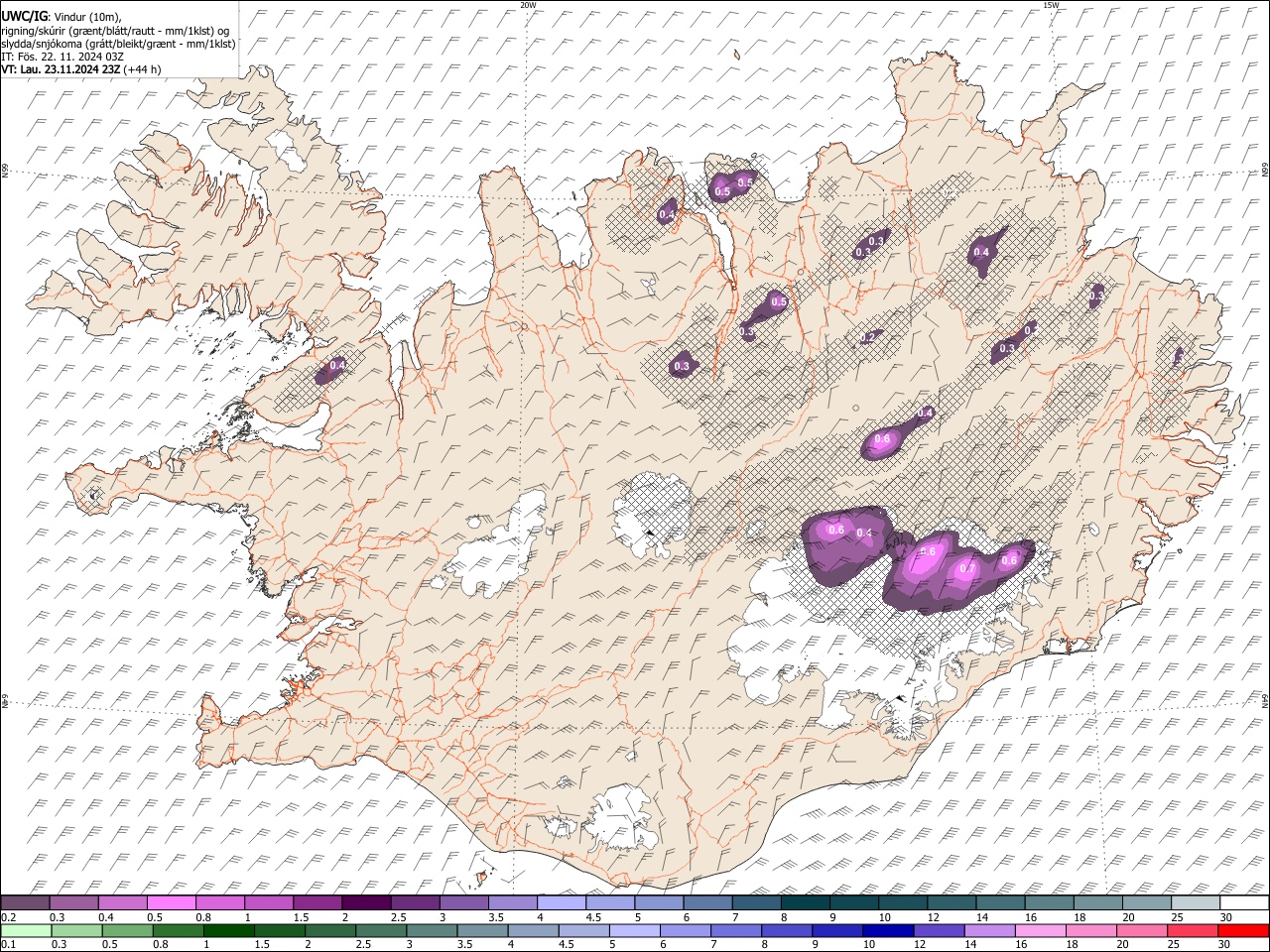Click the pale periwinkle 4 snow legend swatch
This screenshot has width=1270, height=952.
tap(561, 903)
